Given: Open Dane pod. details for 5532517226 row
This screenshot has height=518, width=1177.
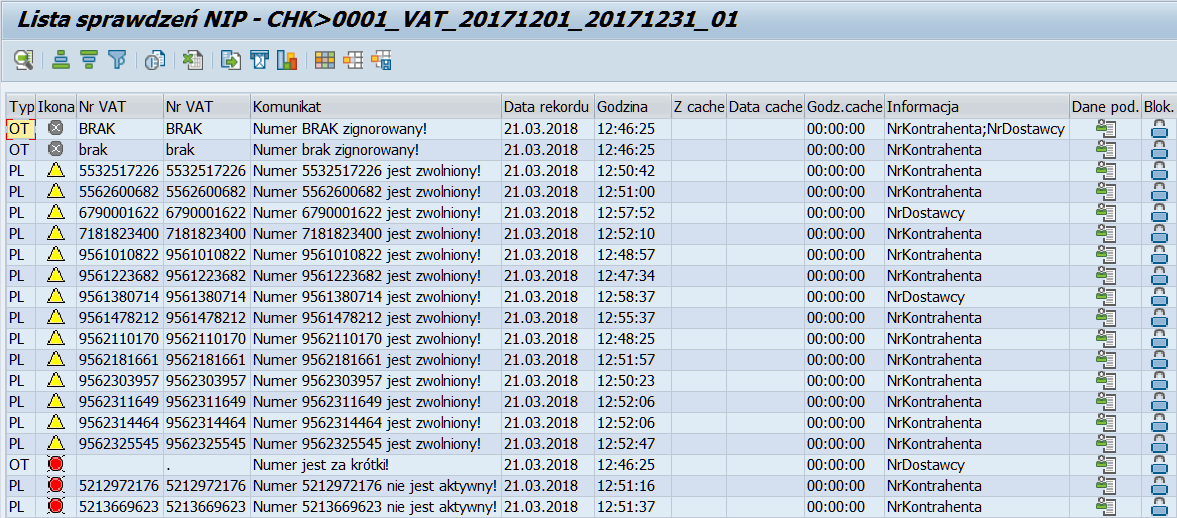Looking at the screenshot, I should pos(1105,171).
